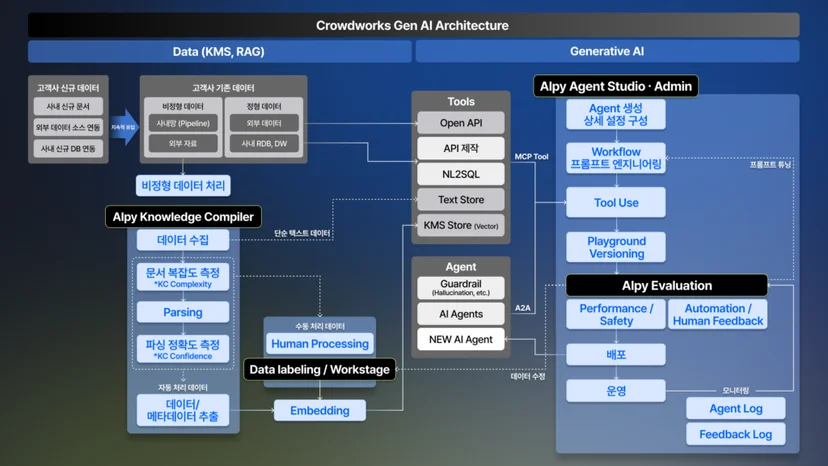This screenshot has width=828, height=466.
Task: Click the 프롬프트 튜닝 label
Action: [770, 164]
